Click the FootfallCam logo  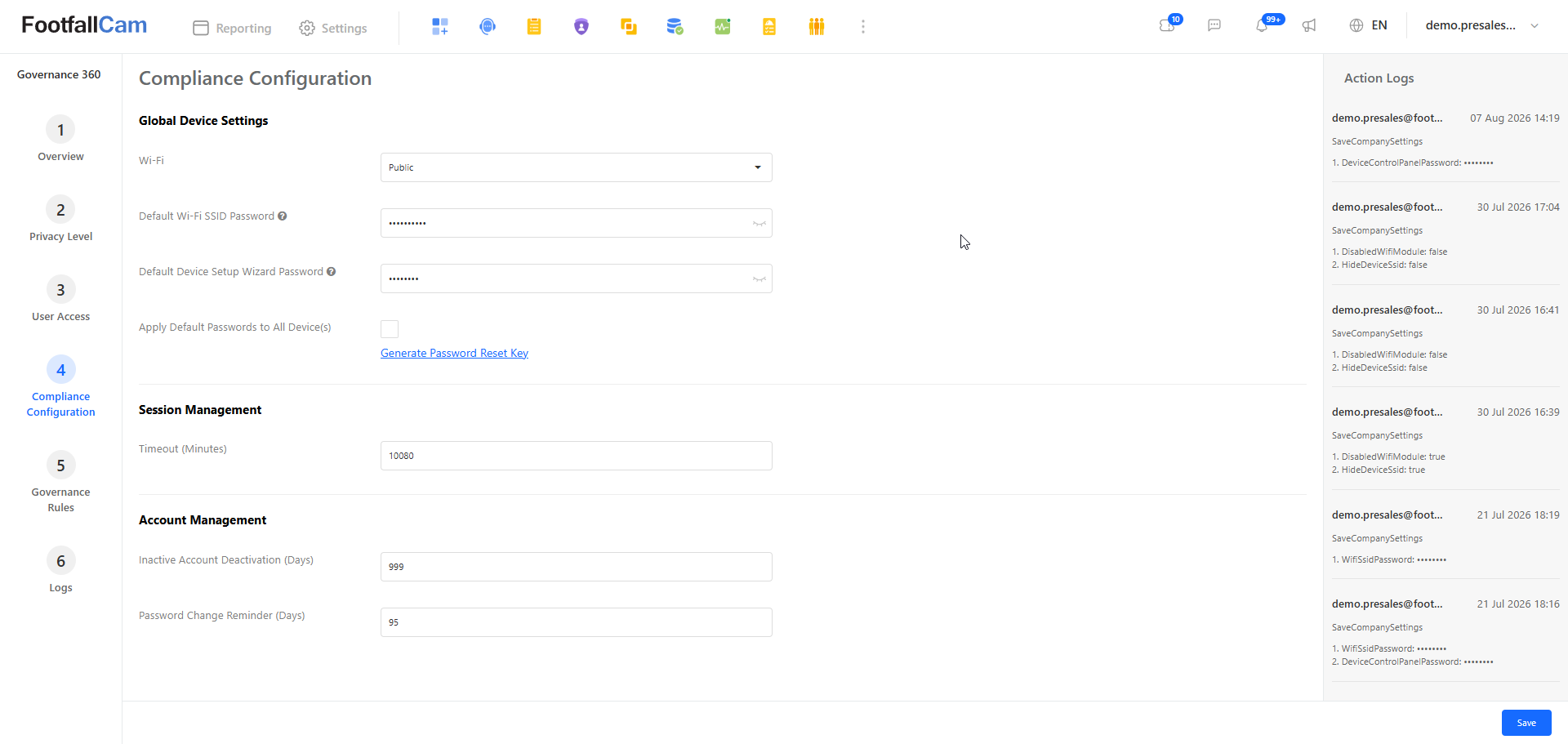84,25
